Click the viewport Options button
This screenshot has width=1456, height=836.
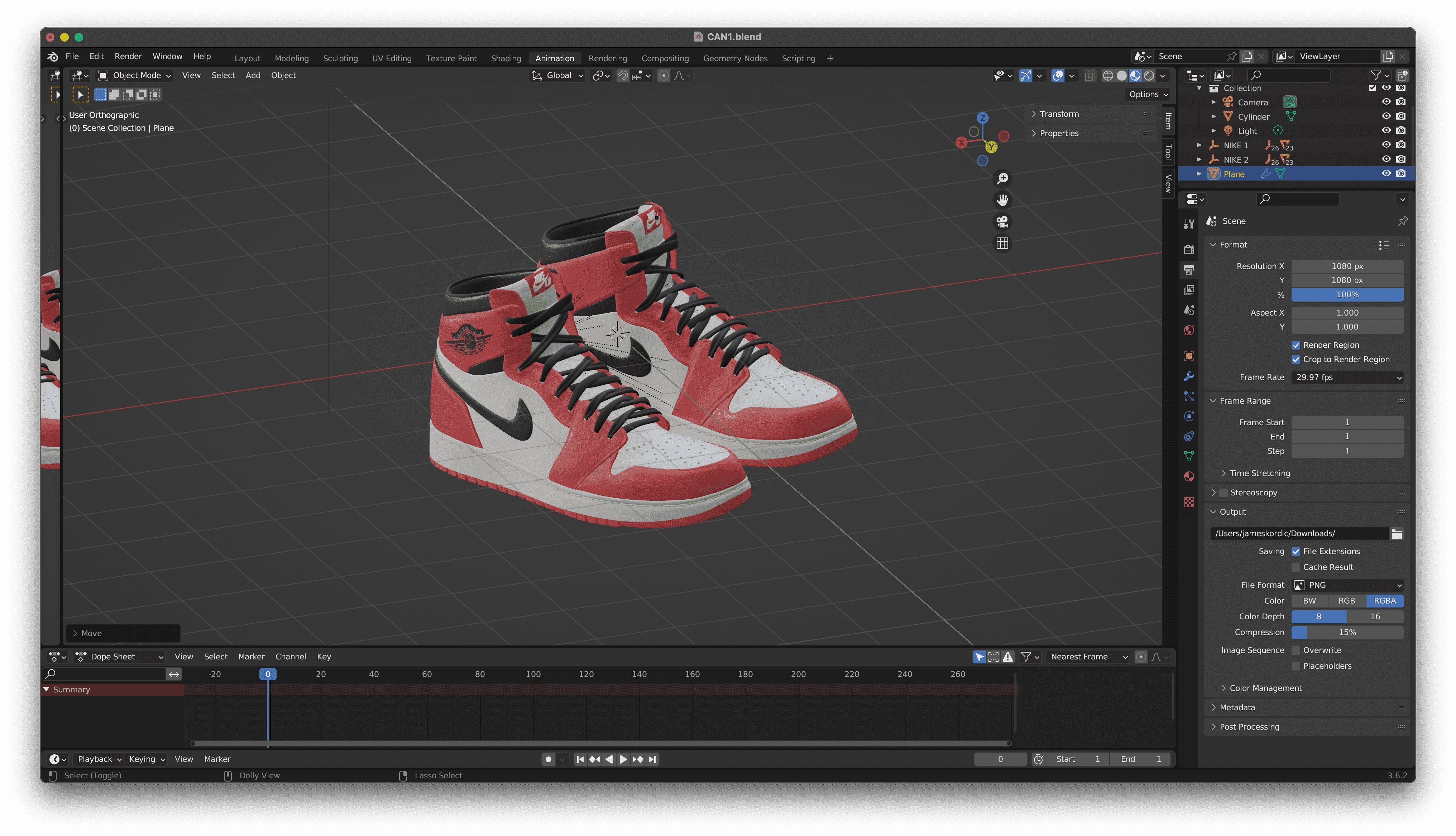pyautogui.click(x=1148, y=94)
